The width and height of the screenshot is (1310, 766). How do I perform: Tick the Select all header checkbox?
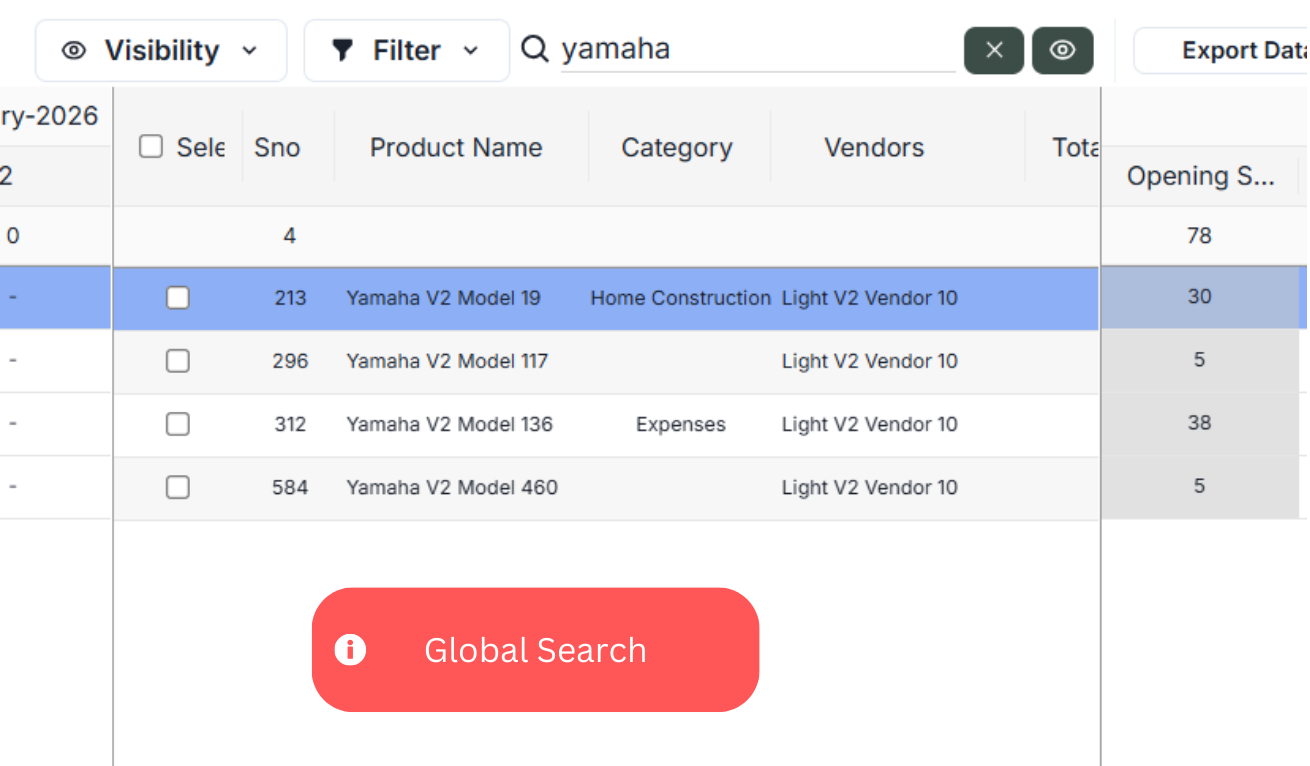click(x=151, y=147)
